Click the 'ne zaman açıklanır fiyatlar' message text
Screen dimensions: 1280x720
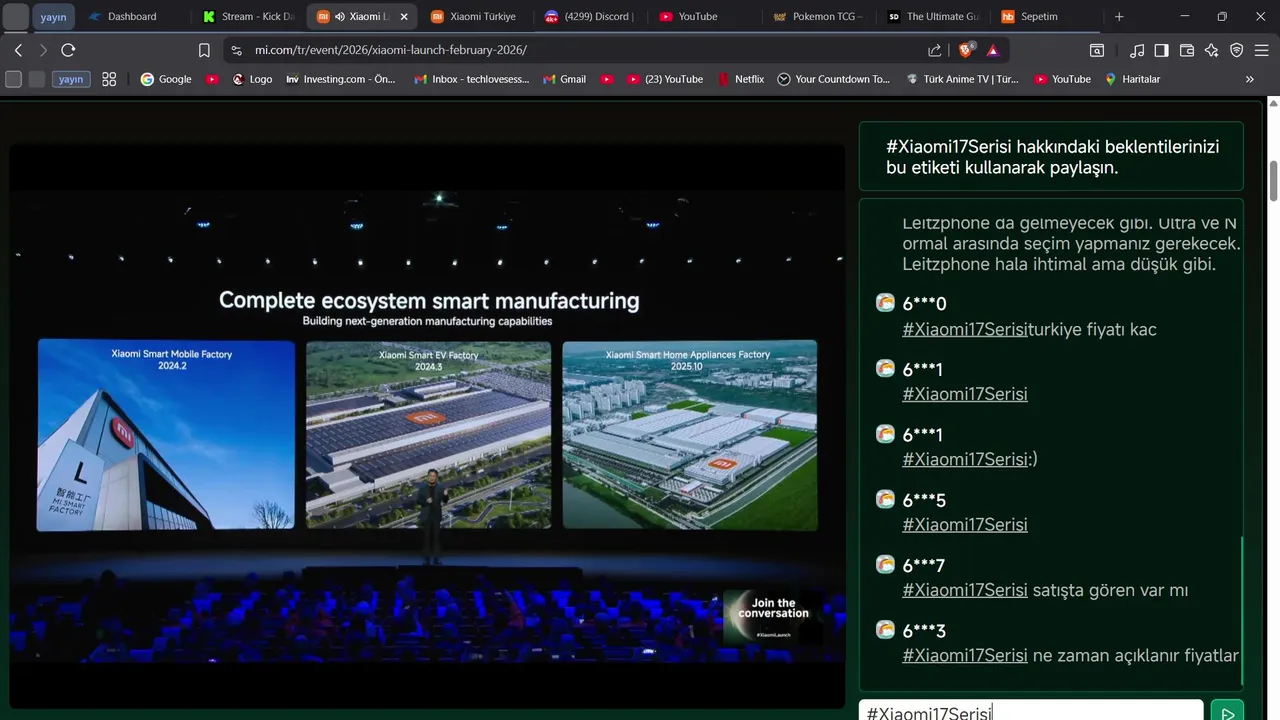tap(1136, 656)
